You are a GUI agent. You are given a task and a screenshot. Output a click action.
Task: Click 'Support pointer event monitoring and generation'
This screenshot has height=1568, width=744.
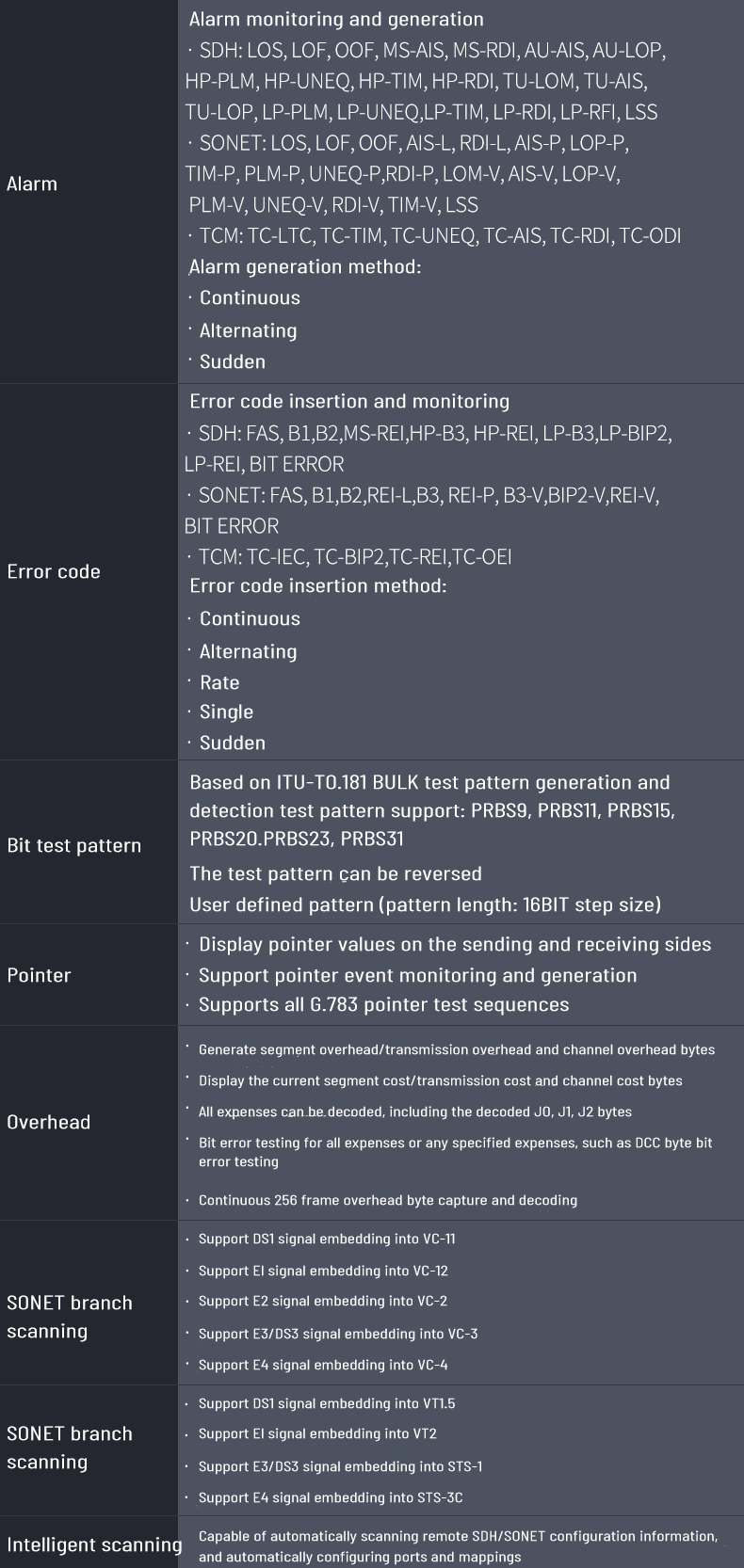click(x=417, y=975)
